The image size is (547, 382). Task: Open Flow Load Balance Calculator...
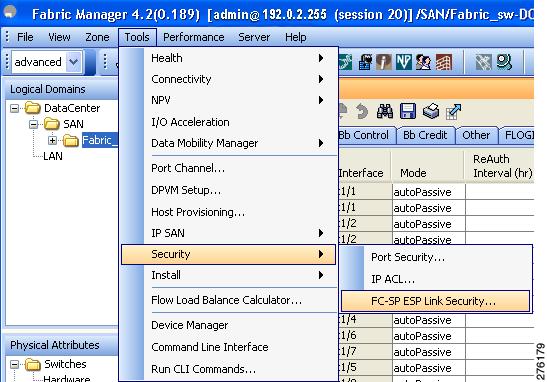point(228,300)
